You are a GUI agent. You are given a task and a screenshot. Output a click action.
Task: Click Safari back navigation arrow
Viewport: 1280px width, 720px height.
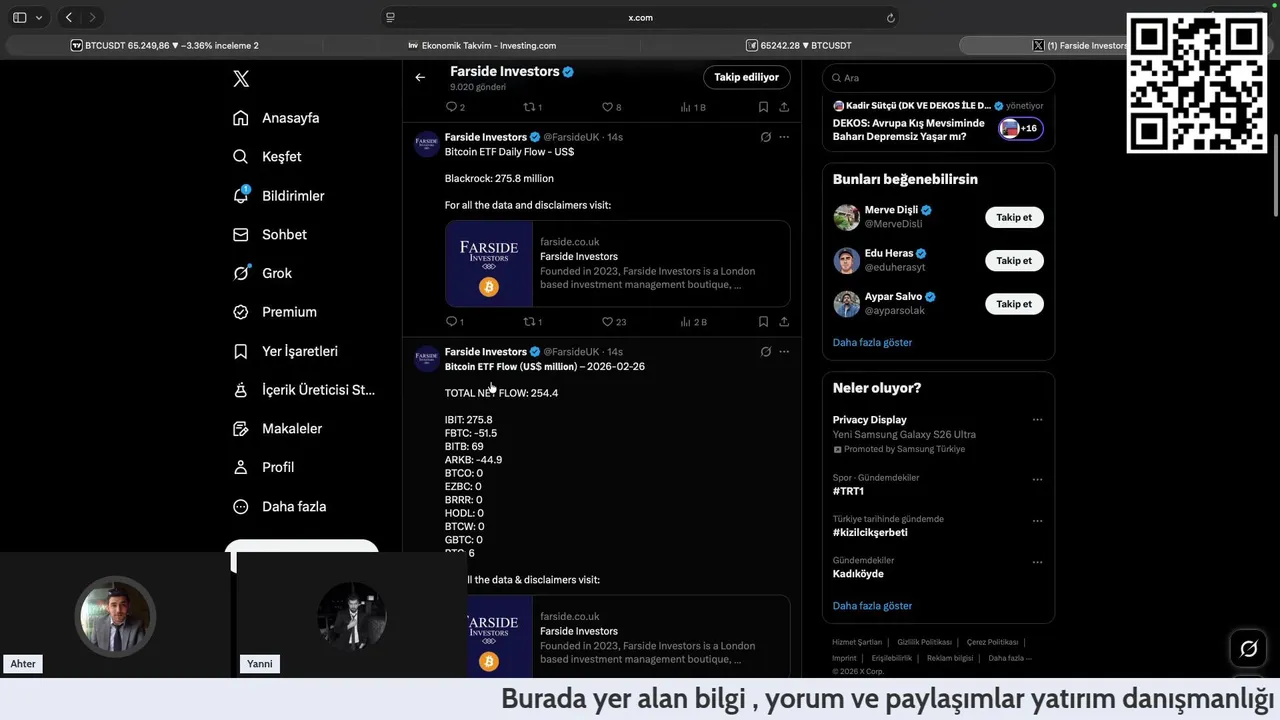[69, 17]
